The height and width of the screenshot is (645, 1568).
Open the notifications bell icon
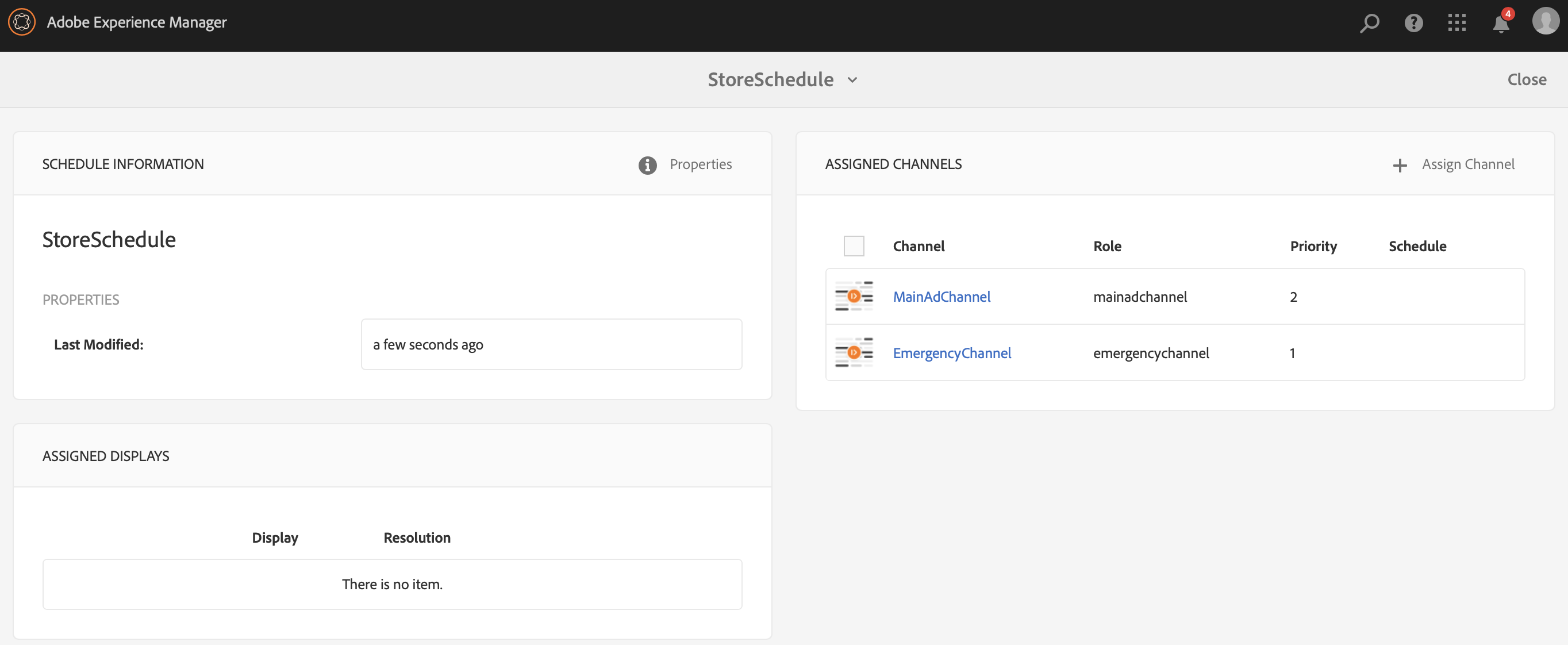point(1500,24)
